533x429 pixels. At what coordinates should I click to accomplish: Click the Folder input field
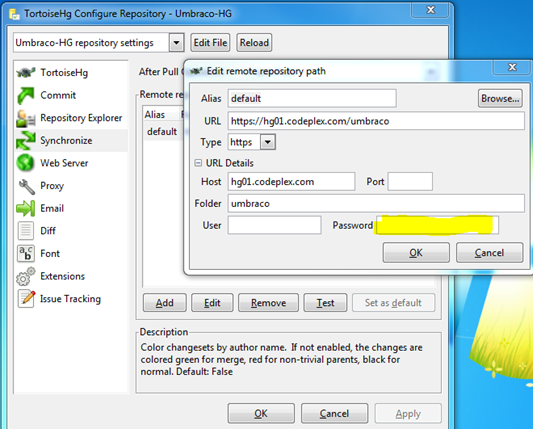pos(376,203)
